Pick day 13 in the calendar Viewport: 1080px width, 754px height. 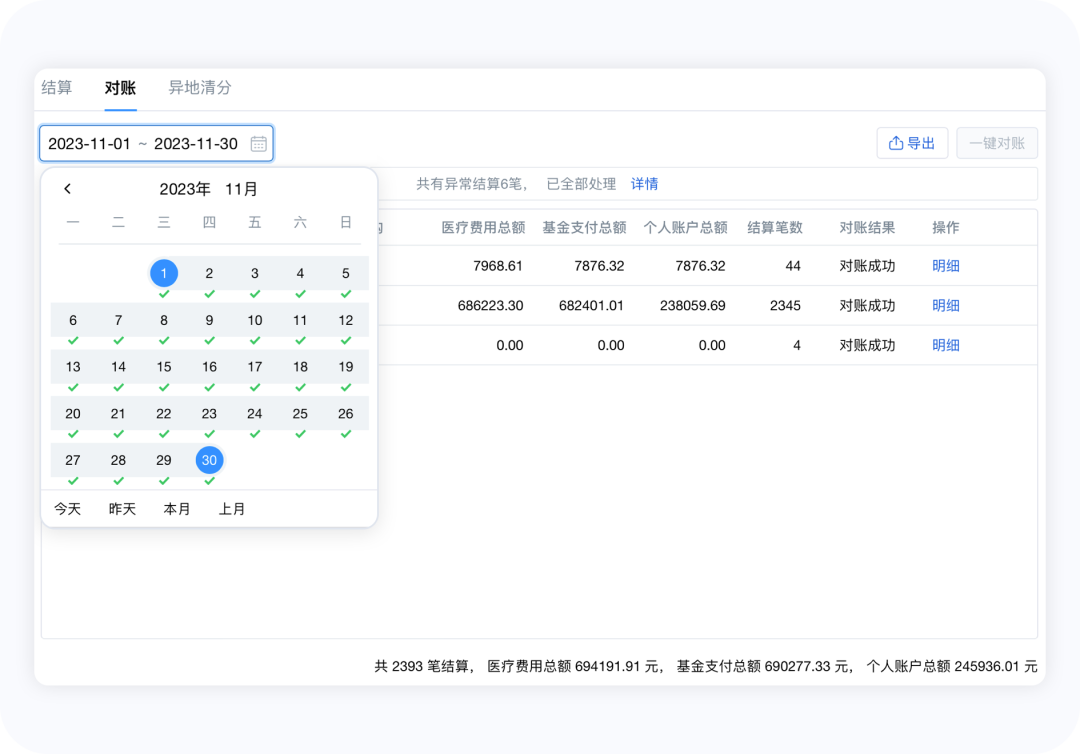pyautogui.click(x=73, y=367)
